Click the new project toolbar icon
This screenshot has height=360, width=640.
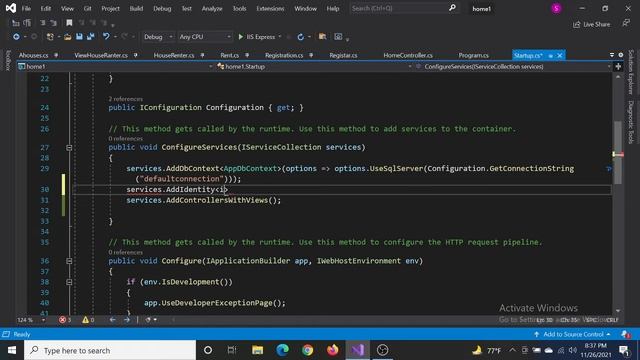tap(50, 37)
